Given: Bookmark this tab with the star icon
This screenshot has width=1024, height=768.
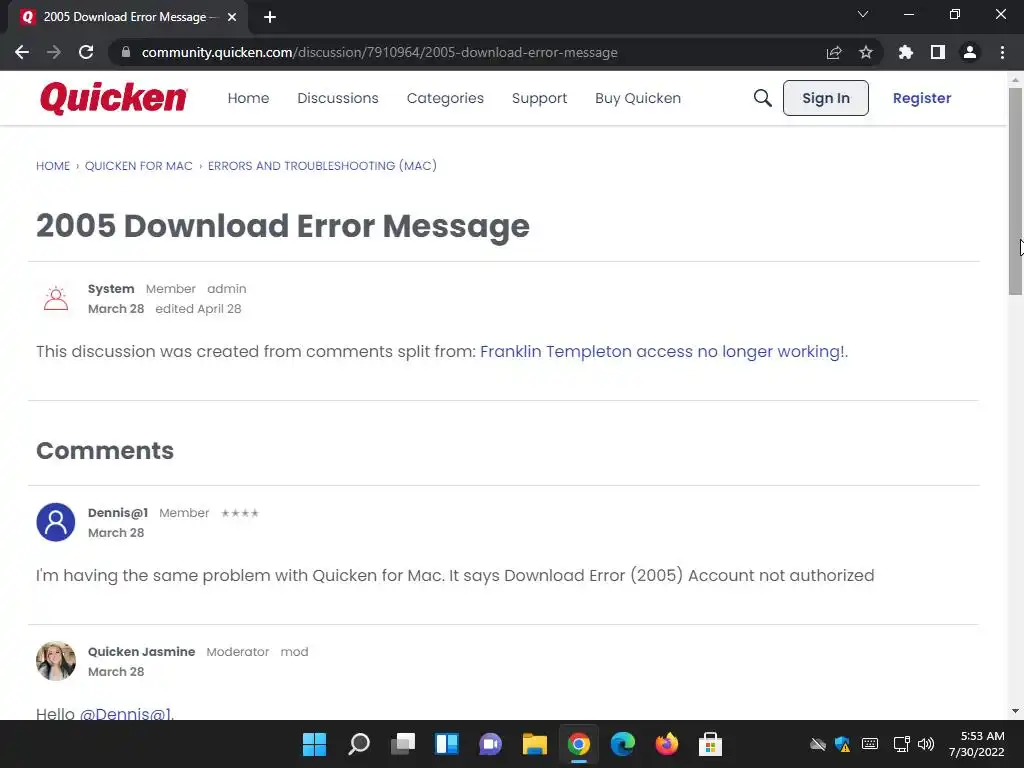Looking at the screenshot, I should pos(866,52).
